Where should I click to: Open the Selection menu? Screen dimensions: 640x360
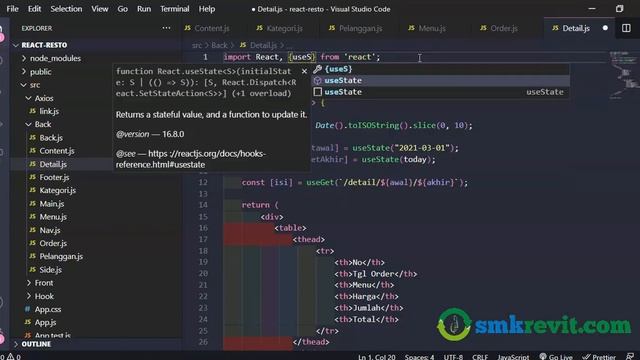[x=66, y=9]
